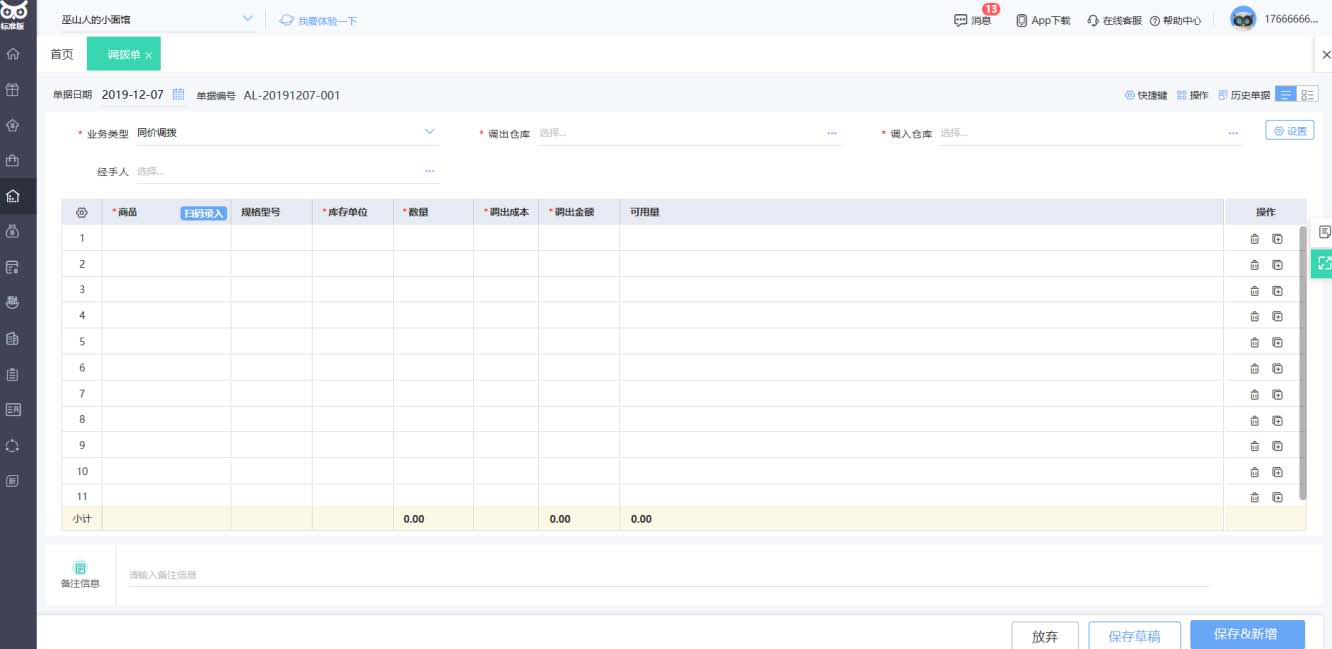Switch to the detailed card layout toggle
Screen dimensions: 1332x649
tap(1308, 95)
